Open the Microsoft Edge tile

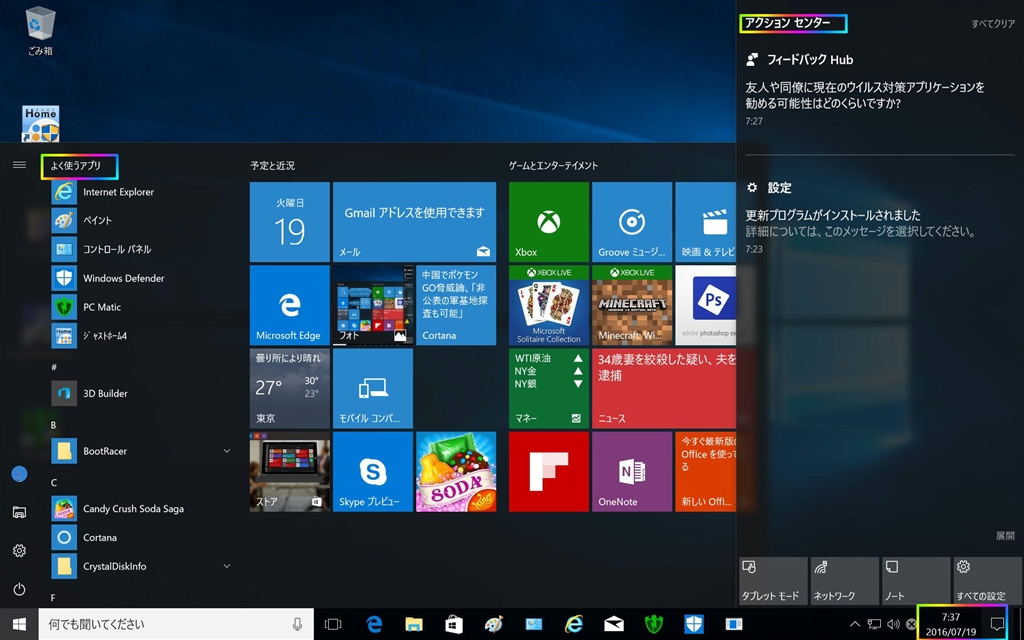pyautogui.click(x=289, y=305)
